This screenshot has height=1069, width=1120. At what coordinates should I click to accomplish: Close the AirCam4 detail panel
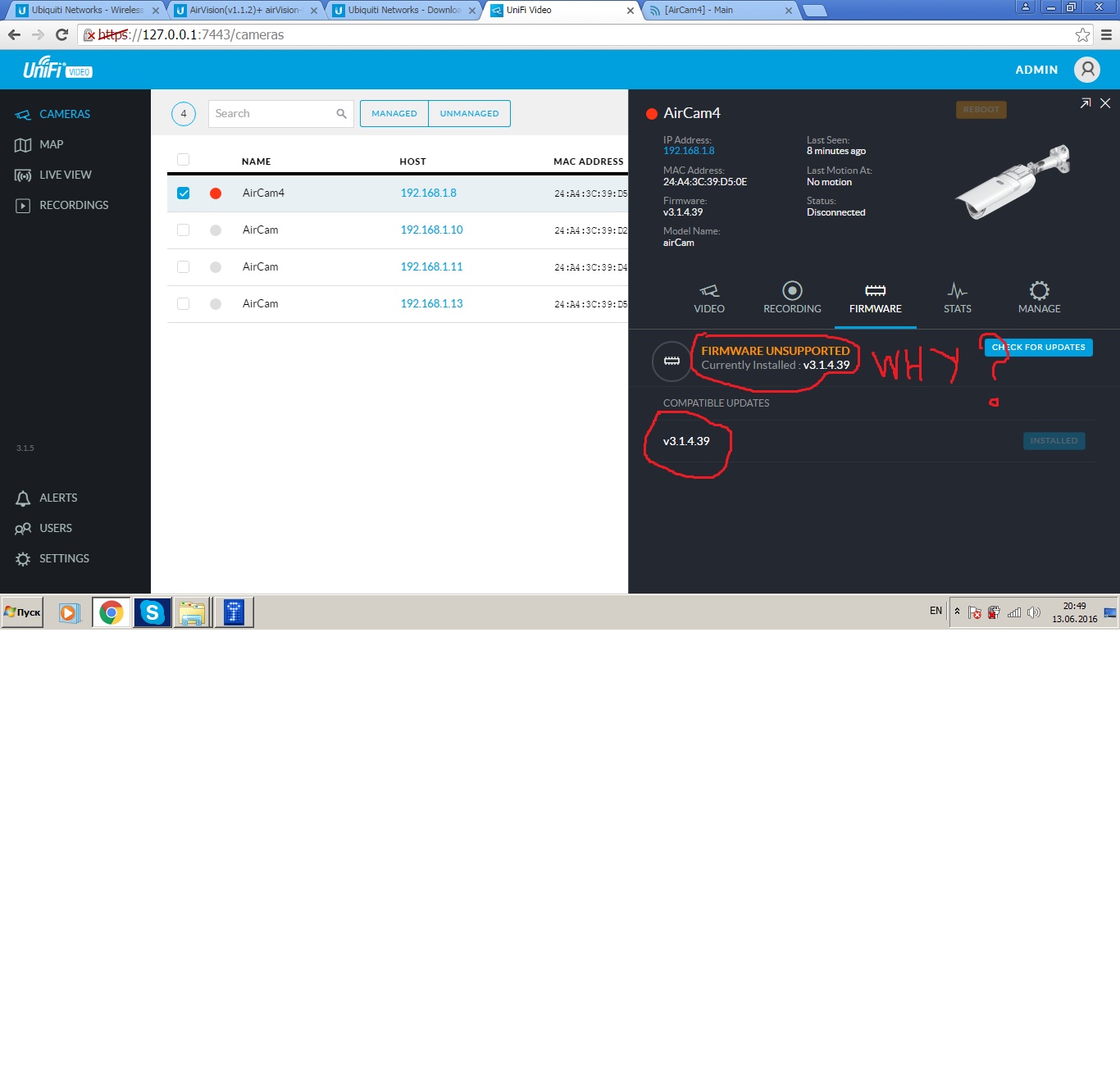[1105, 103]
